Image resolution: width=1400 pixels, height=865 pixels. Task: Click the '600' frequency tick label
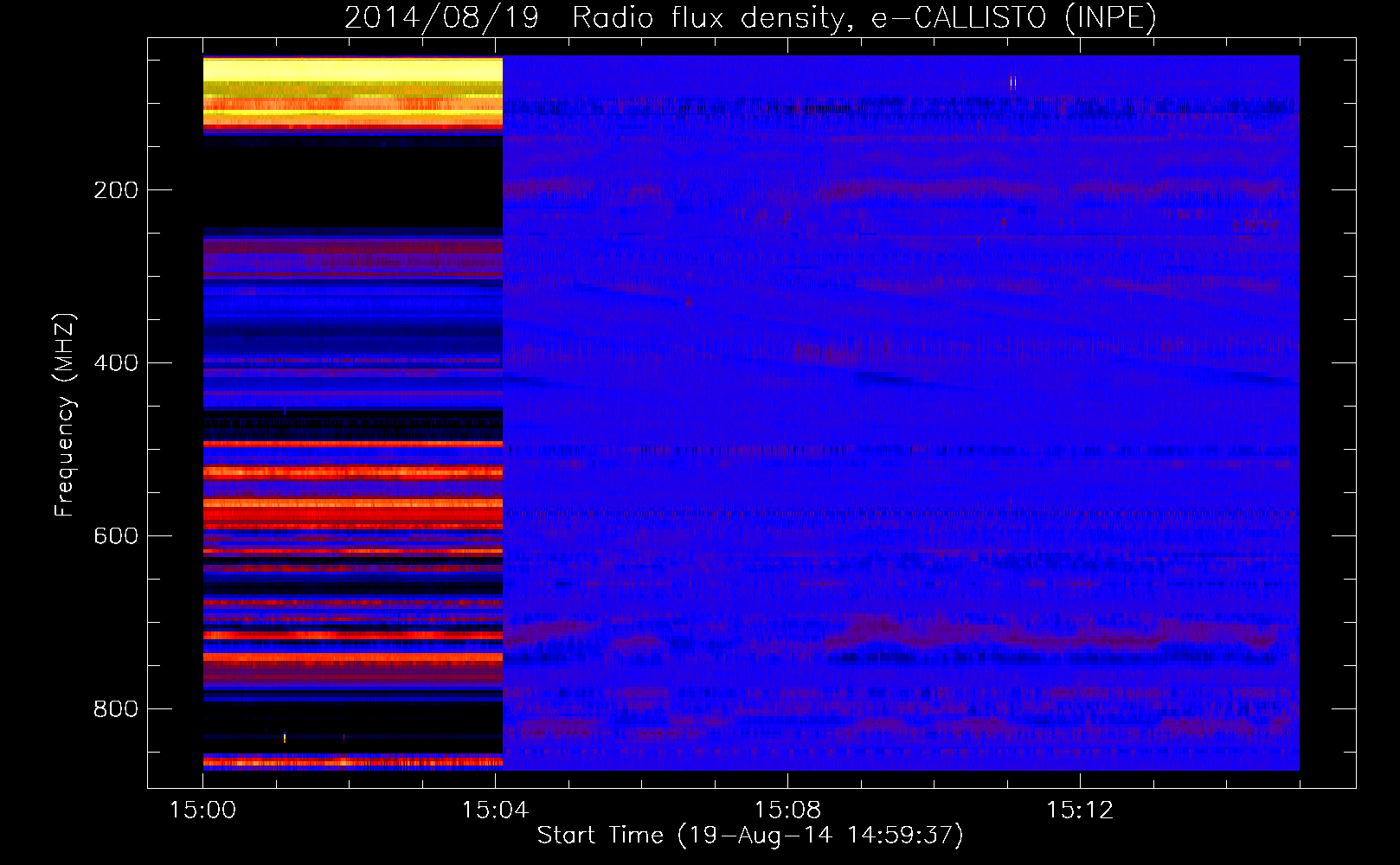pyautogui.click(x=116, y=536)
